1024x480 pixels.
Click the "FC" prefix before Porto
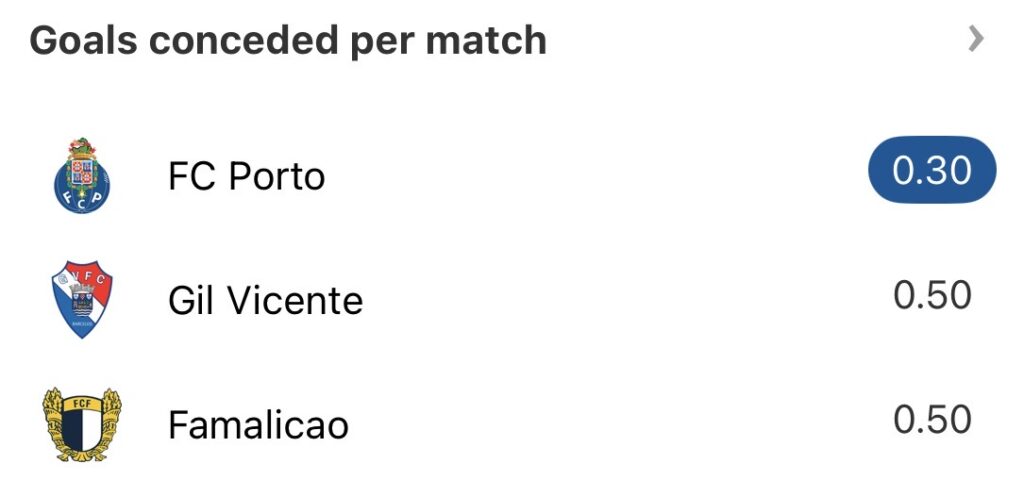pos(191,177)
